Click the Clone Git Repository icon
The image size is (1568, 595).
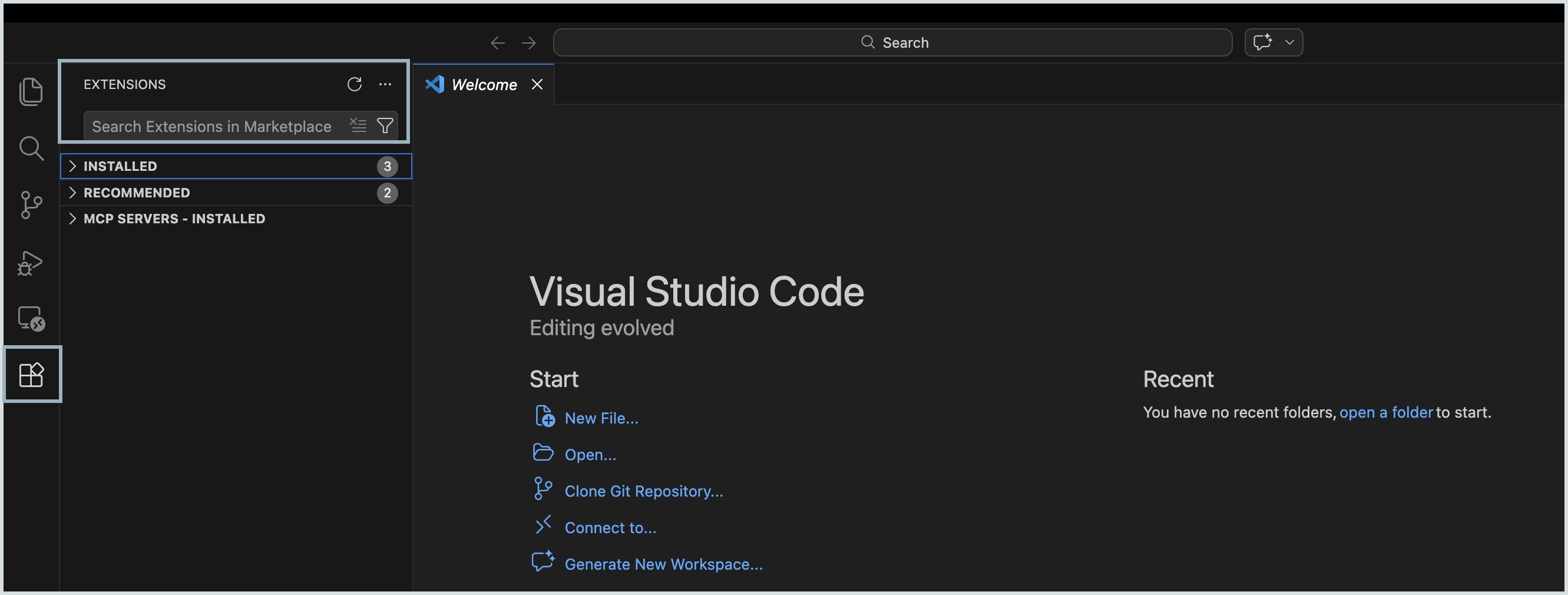(x=542, y=488)
